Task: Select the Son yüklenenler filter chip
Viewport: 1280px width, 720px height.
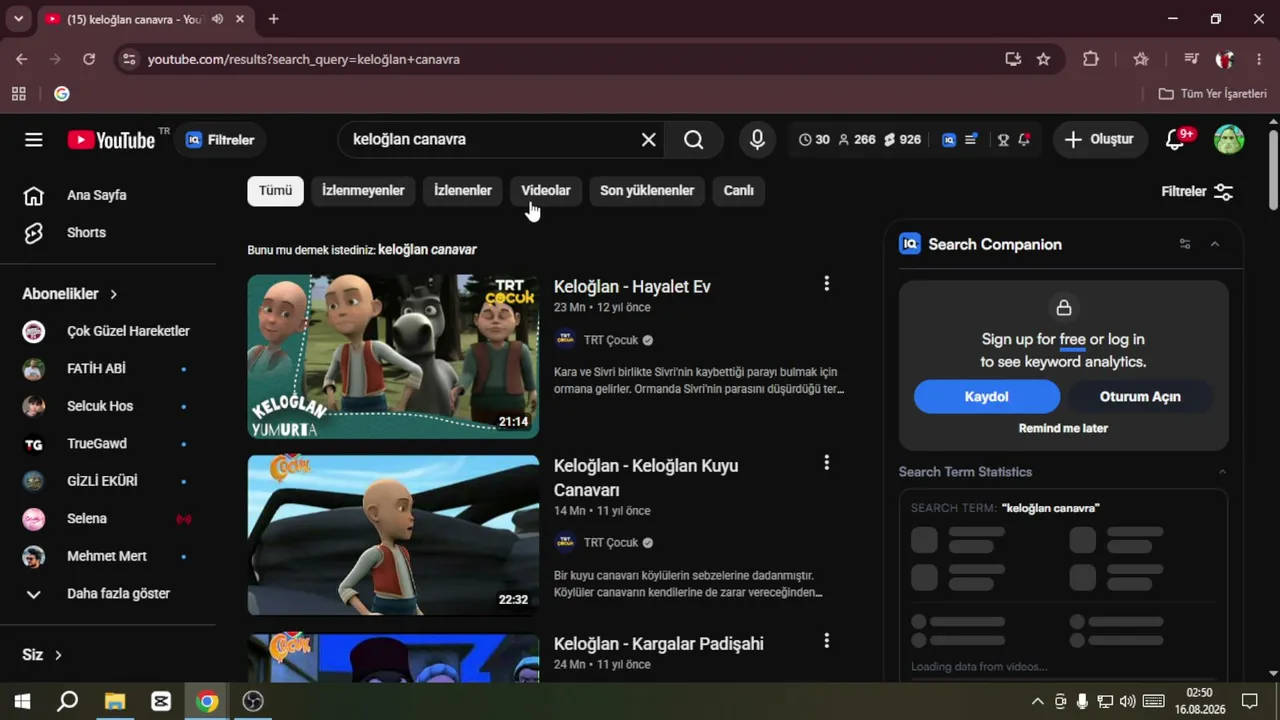Action: pos(647,191)
